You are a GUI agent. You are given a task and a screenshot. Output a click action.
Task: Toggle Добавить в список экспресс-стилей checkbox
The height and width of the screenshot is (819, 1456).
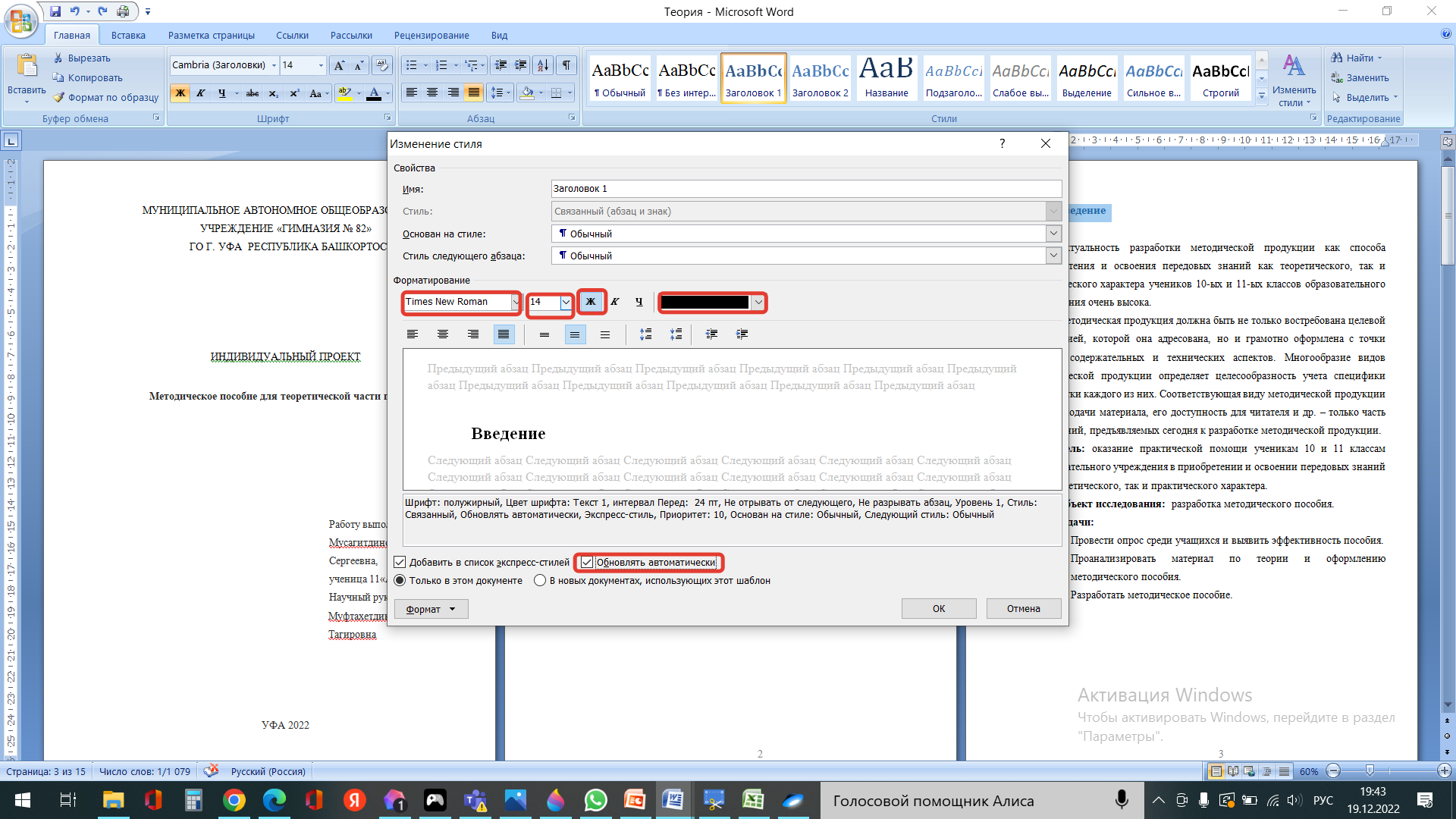coord(400,563)
